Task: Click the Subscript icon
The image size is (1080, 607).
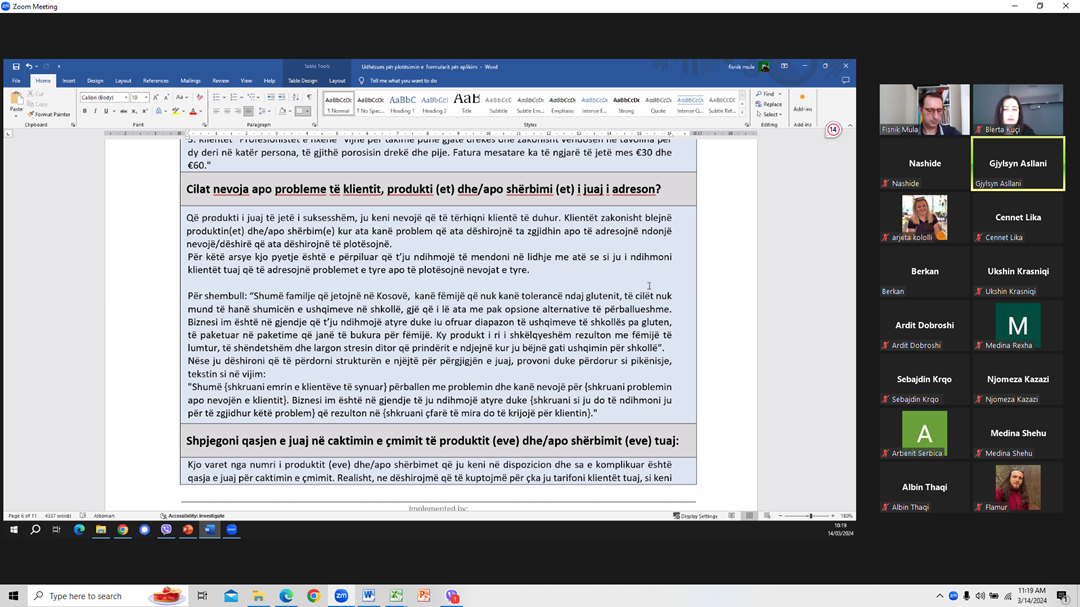Action: (x=134, y=111)
